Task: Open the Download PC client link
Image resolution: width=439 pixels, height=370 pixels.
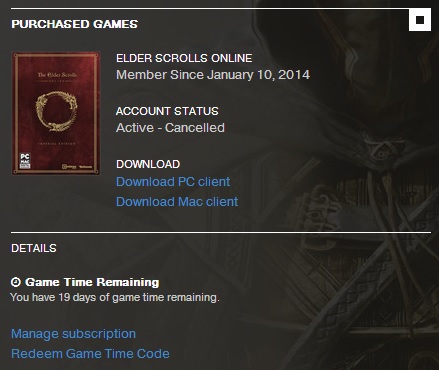Action: point(173,182)
